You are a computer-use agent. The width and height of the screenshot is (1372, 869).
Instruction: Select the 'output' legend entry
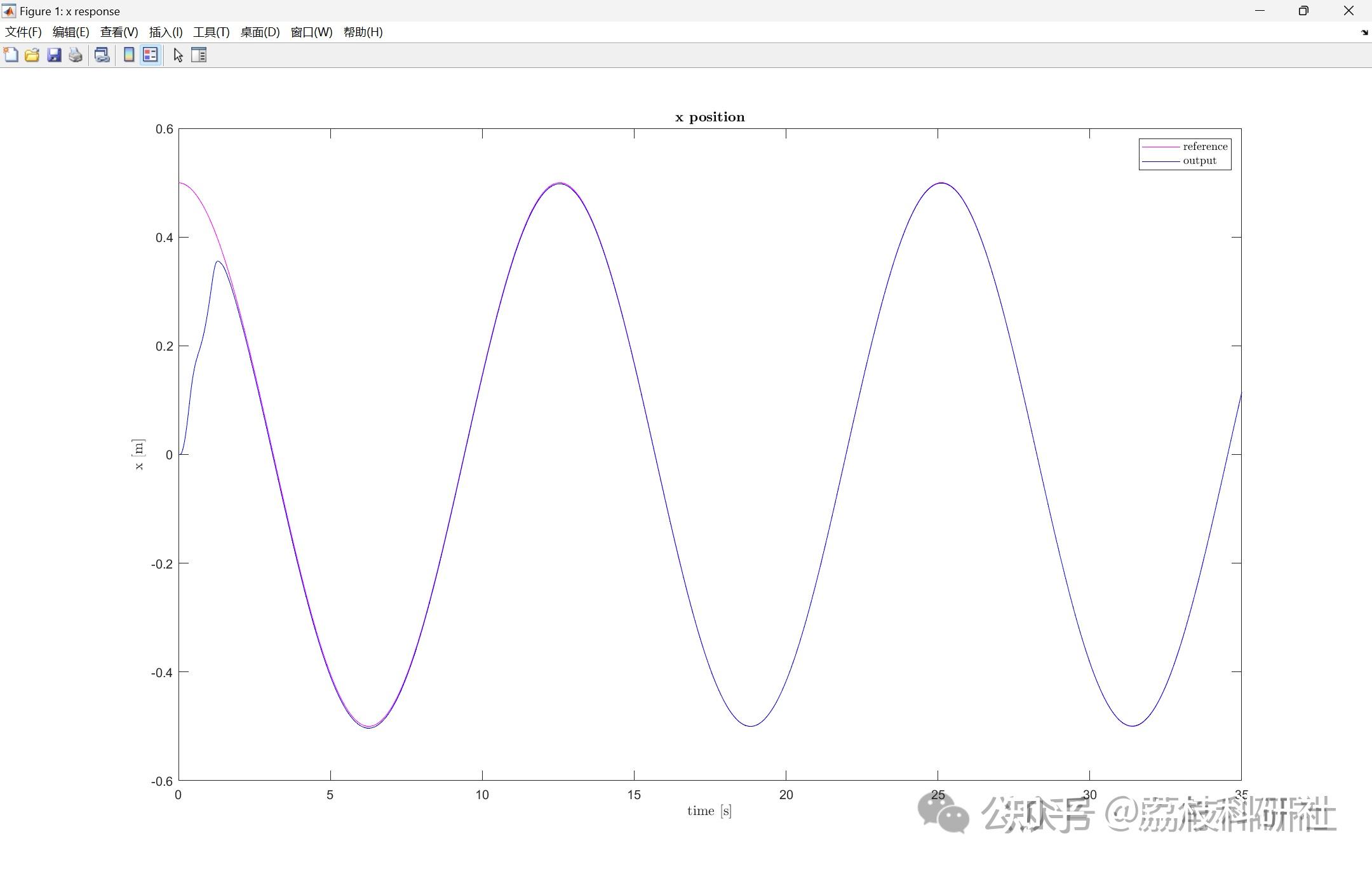pyautogui.click(x=1199, y=161)
